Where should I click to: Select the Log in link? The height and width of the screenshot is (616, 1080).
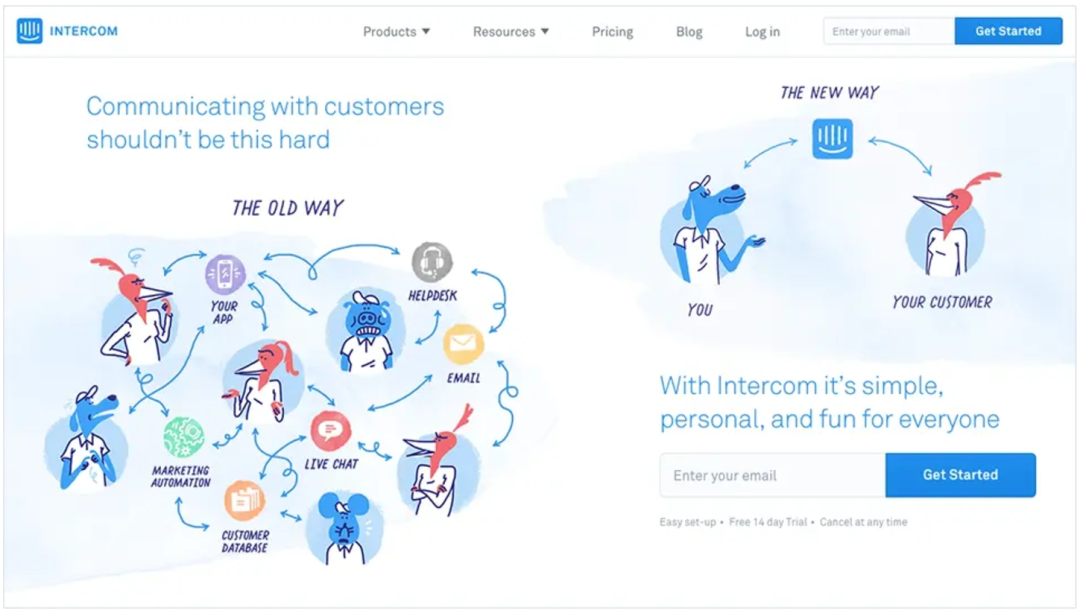coord(762,32)
